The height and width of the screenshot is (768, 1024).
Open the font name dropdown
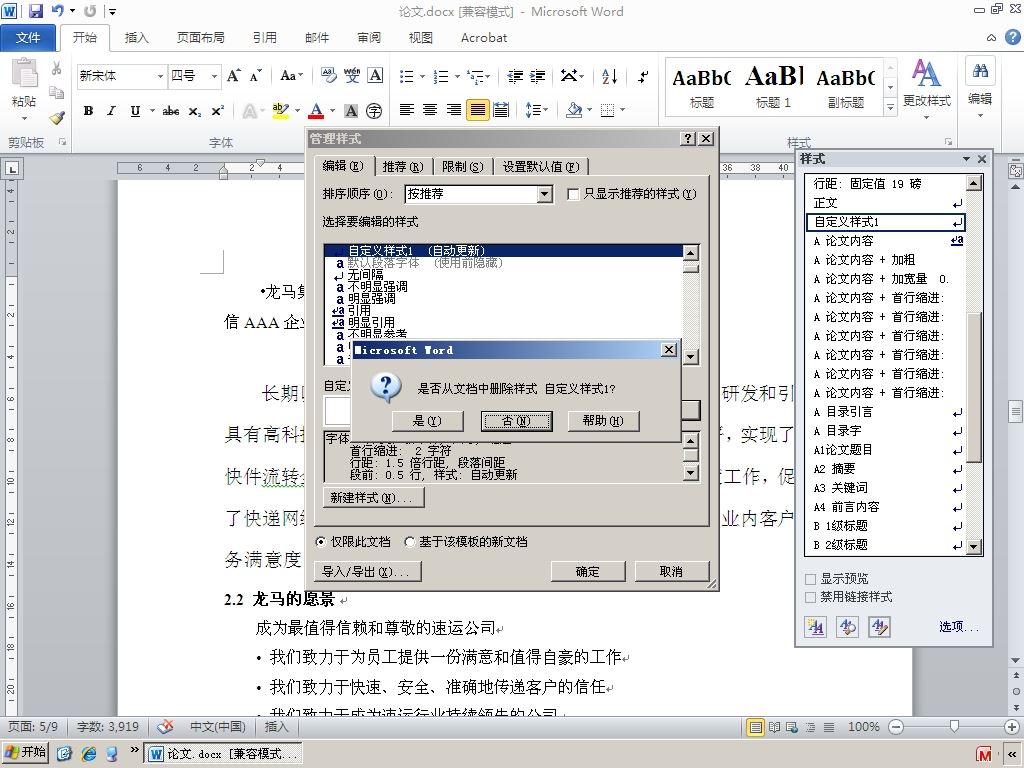pos(160,76)
